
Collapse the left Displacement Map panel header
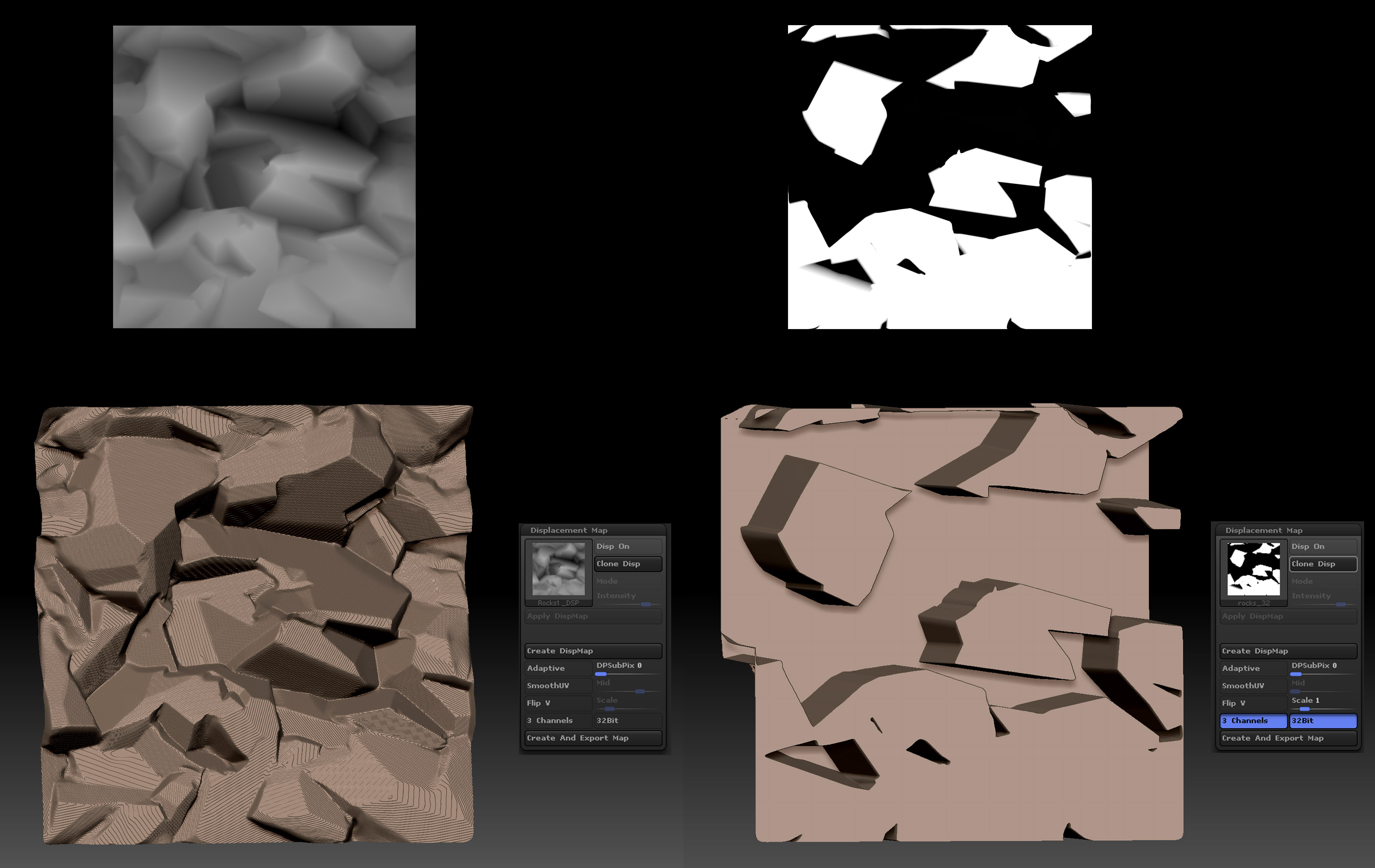pos(569,530)
